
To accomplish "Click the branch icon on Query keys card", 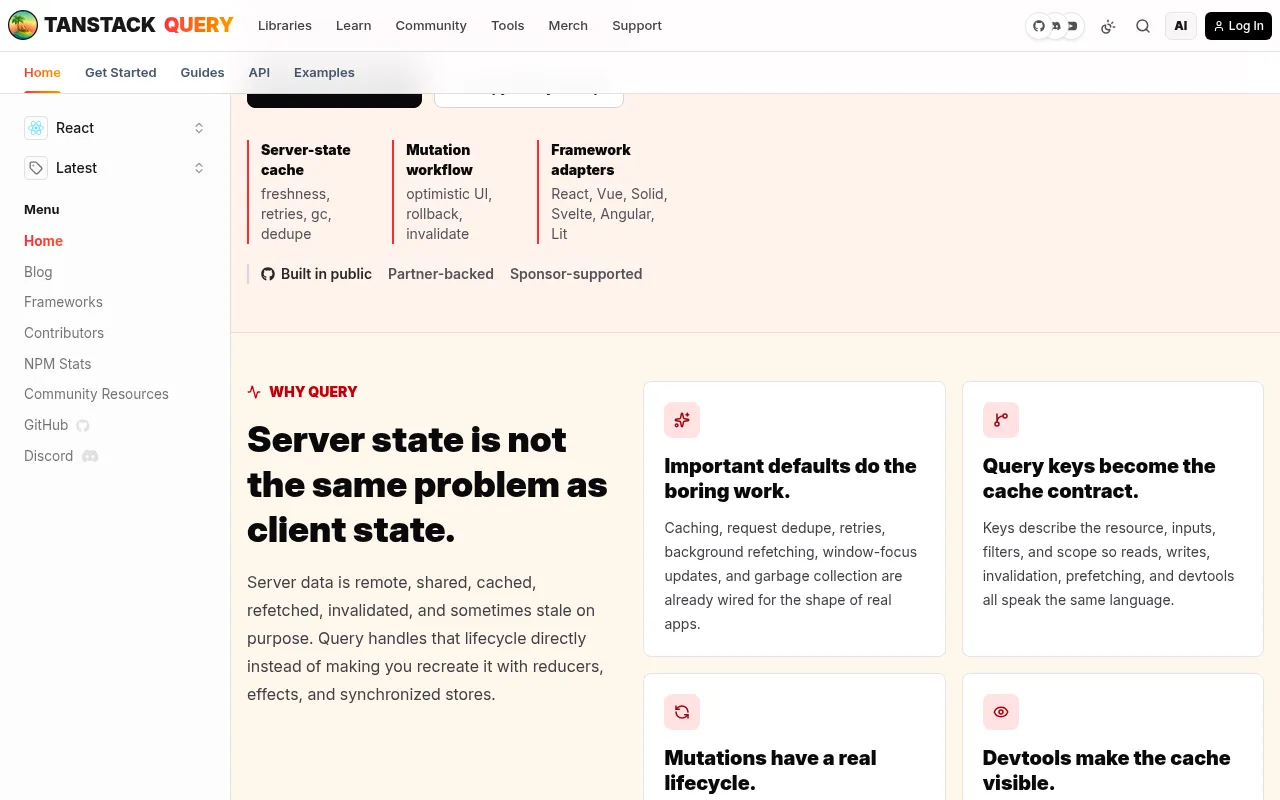I will pyautogui.click(x=1001, y=420).
